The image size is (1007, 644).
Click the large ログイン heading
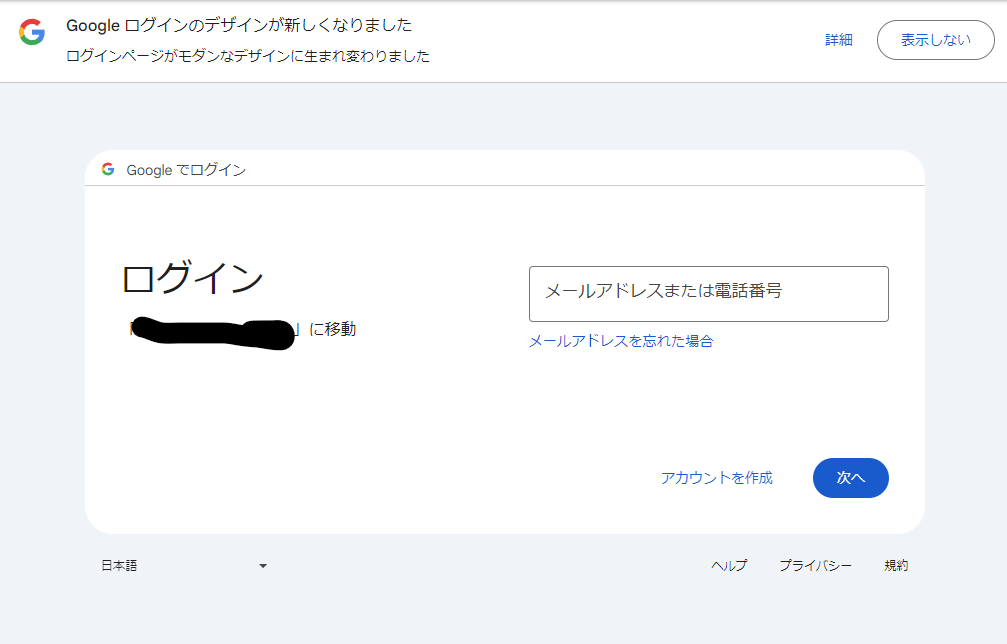(x=192, y=279)
